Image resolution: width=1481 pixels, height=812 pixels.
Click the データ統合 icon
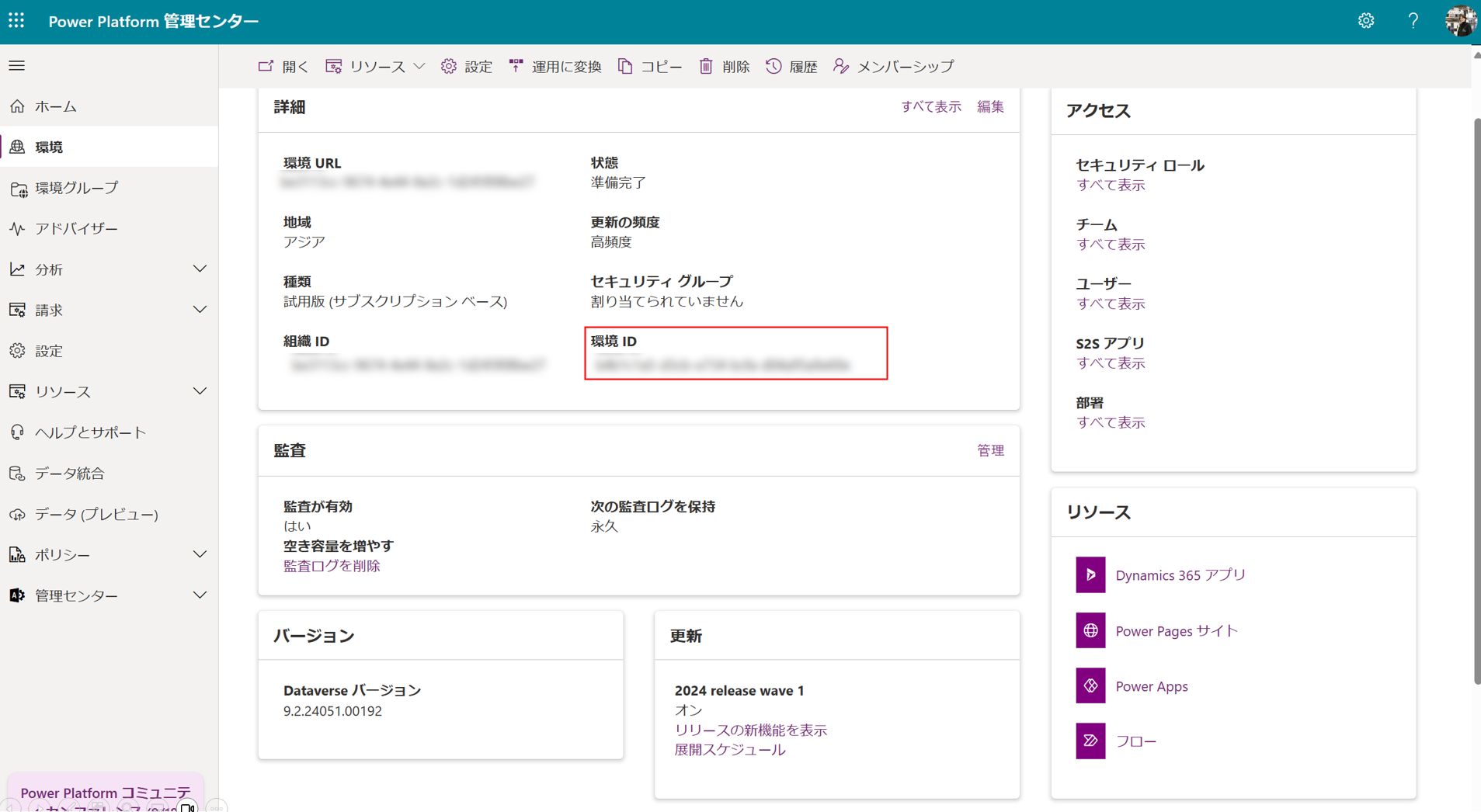click(17, 473)
